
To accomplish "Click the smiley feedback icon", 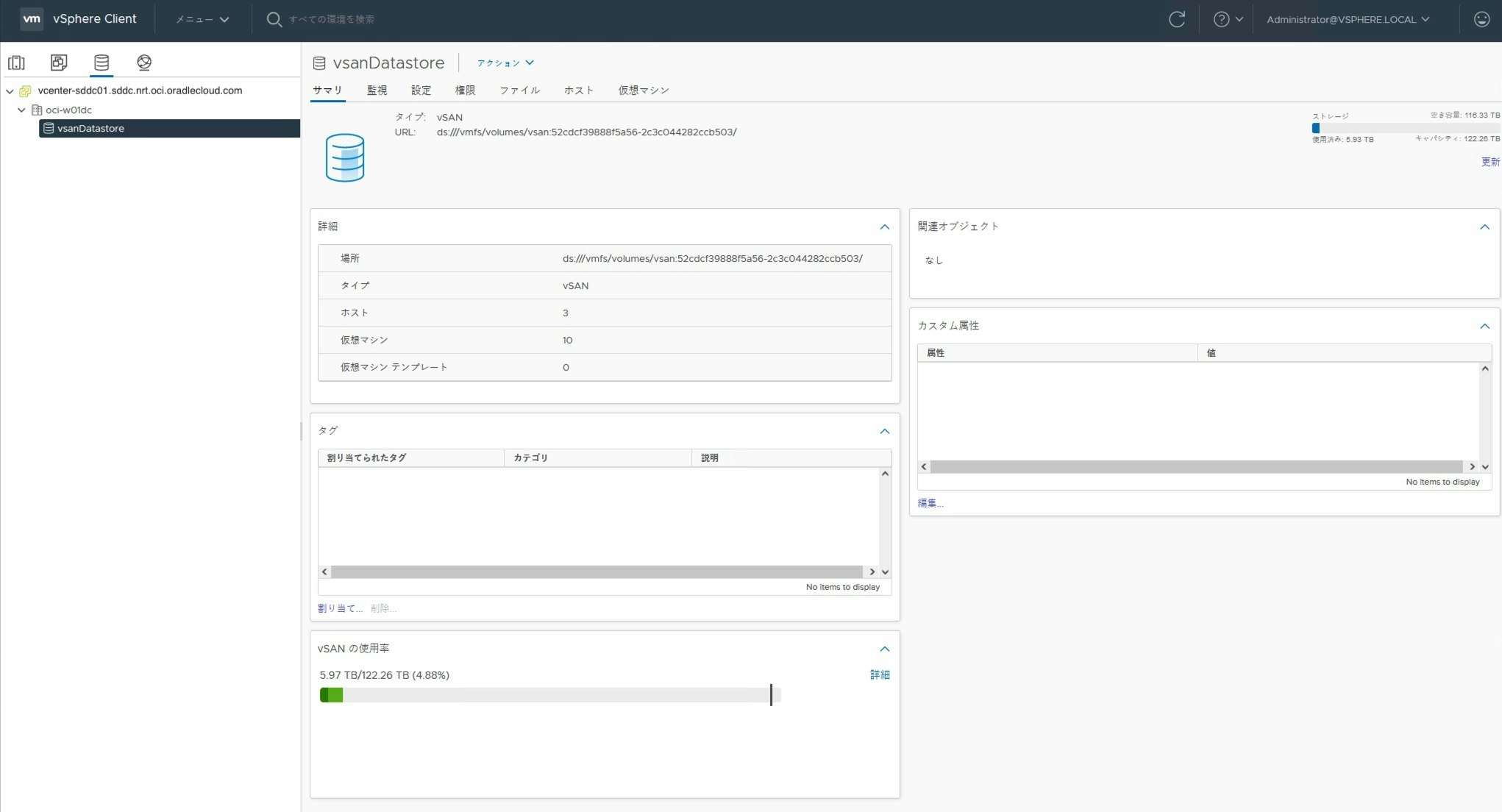I will [x=1481, y=20].
